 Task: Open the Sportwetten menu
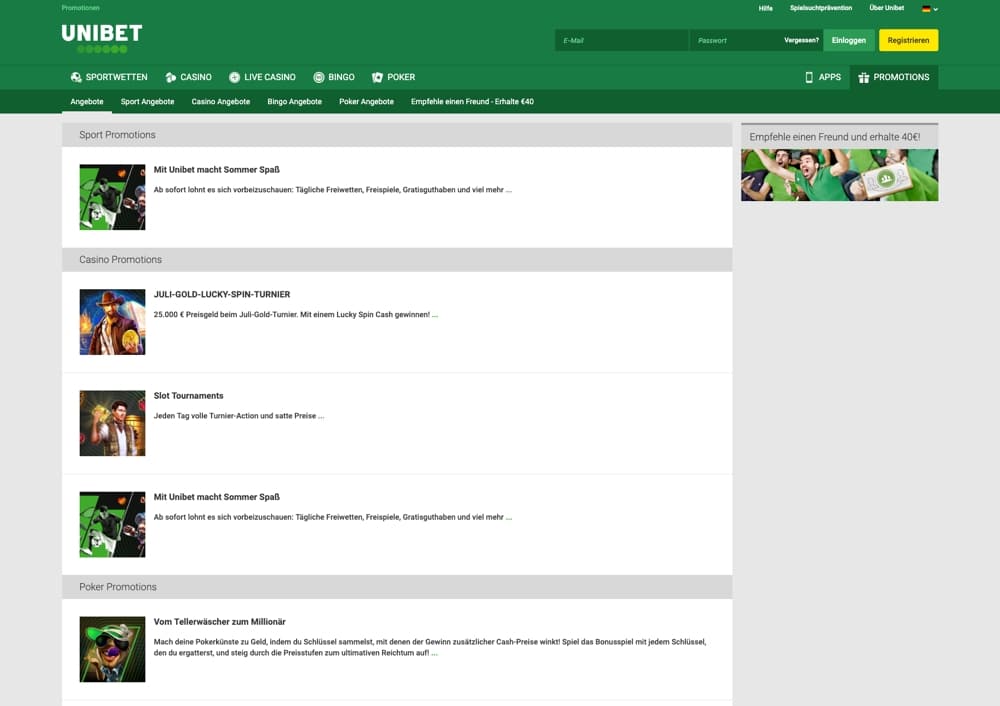click(109, 77)
